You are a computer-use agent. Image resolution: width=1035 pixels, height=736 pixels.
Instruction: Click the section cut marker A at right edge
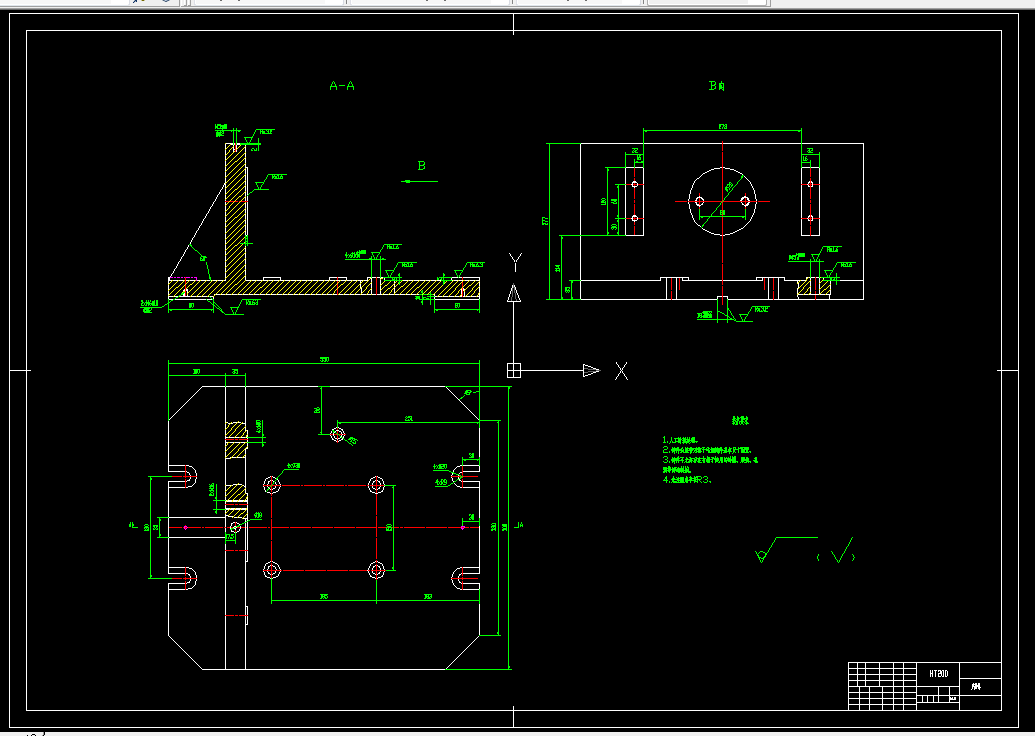pos(520,525)
